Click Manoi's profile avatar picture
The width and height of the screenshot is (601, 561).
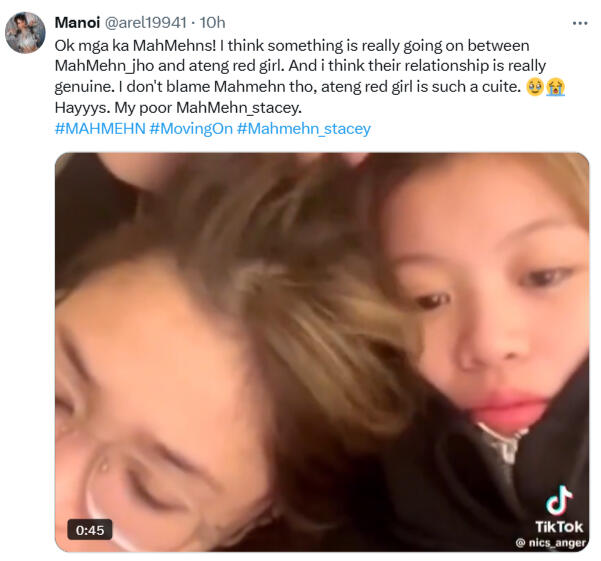25,33
